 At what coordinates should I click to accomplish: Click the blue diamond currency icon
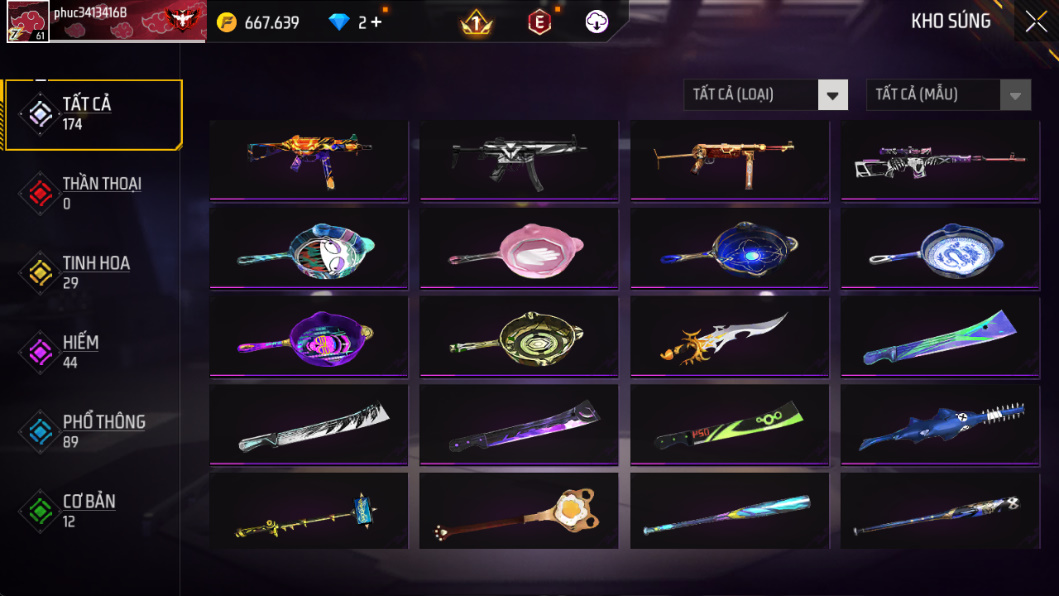339,22
